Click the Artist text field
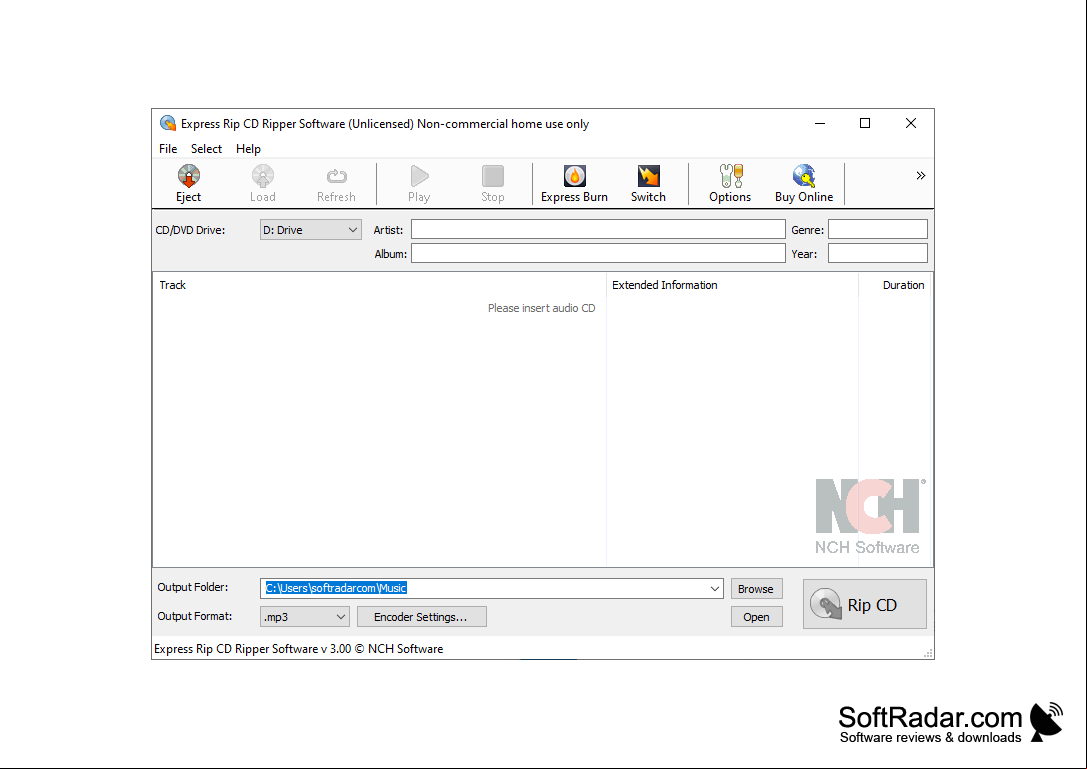 [x=598, y=230]
